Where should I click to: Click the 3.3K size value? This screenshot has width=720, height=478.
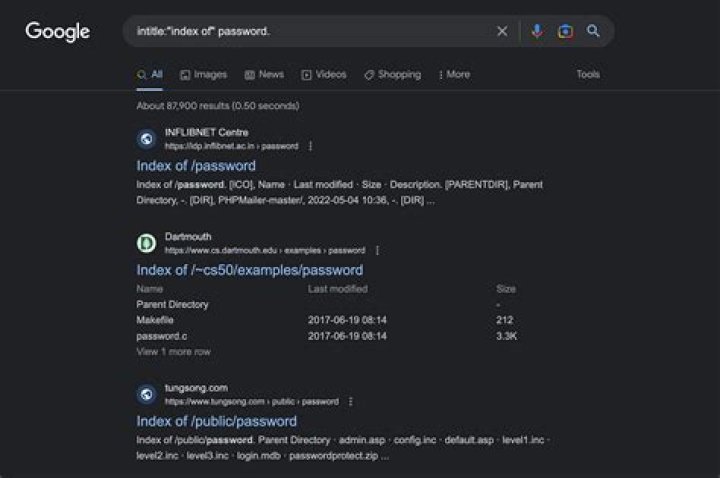click(506, 336)
